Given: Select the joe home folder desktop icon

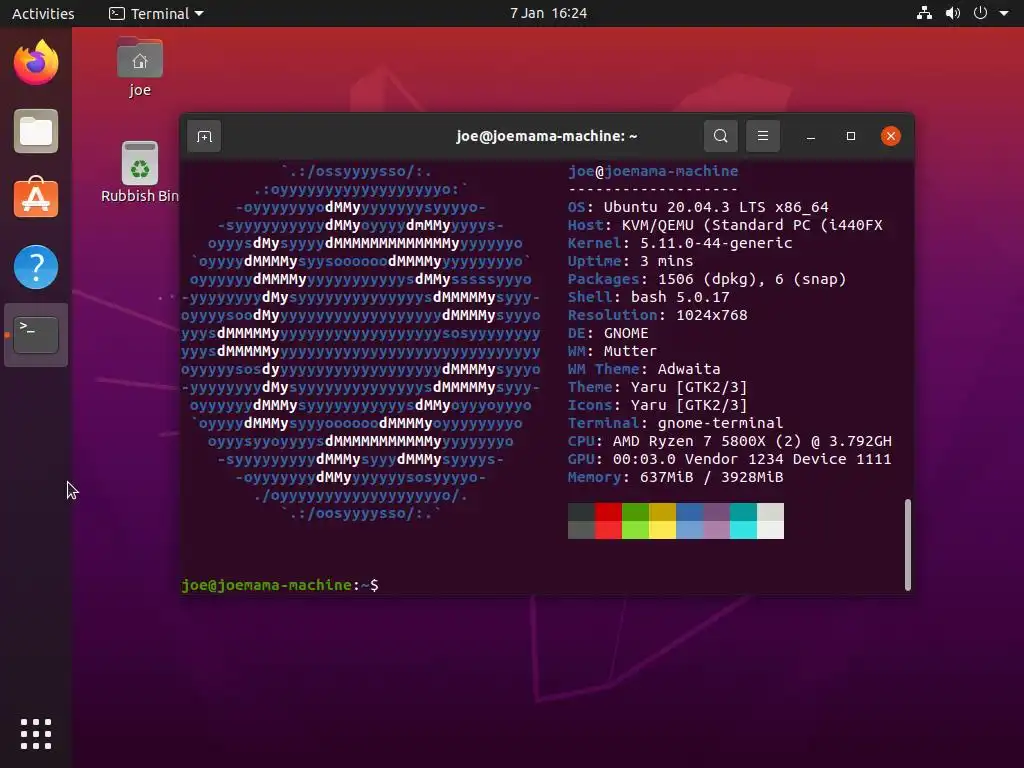Looking at the screenshot, I should click(x=140, y=67).
